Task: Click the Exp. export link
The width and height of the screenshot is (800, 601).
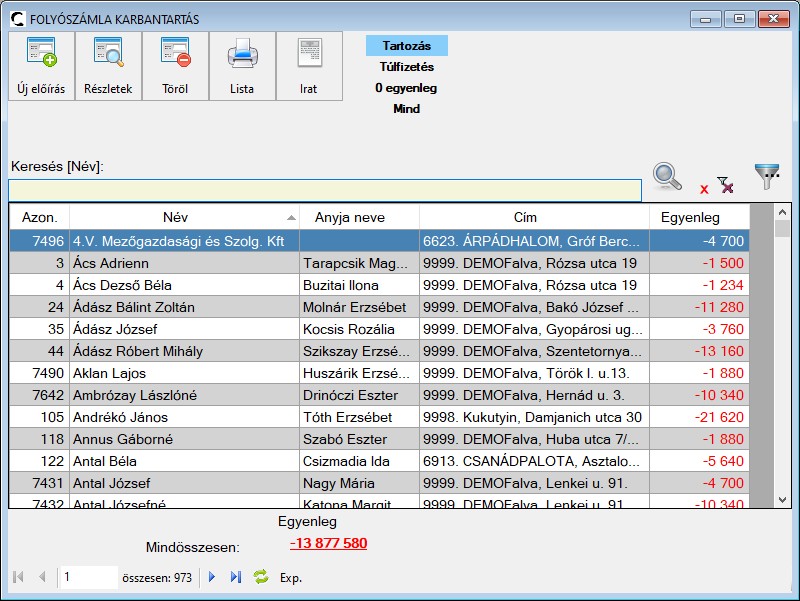Action: (291, 578)
